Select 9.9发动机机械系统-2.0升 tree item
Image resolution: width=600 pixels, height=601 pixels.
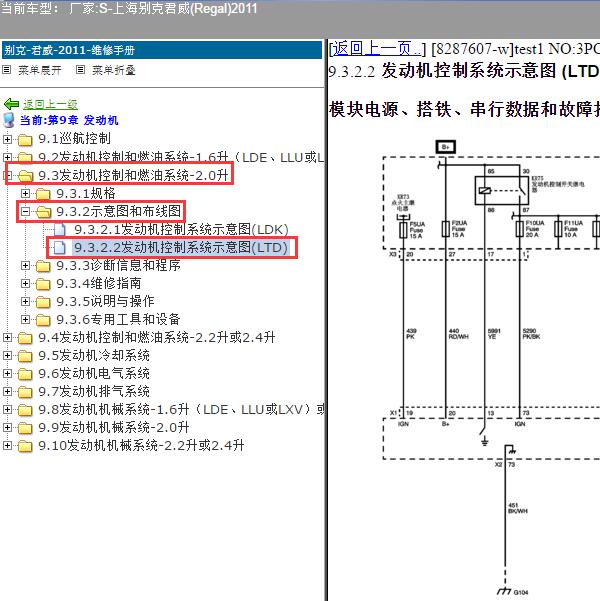point(114,427)
